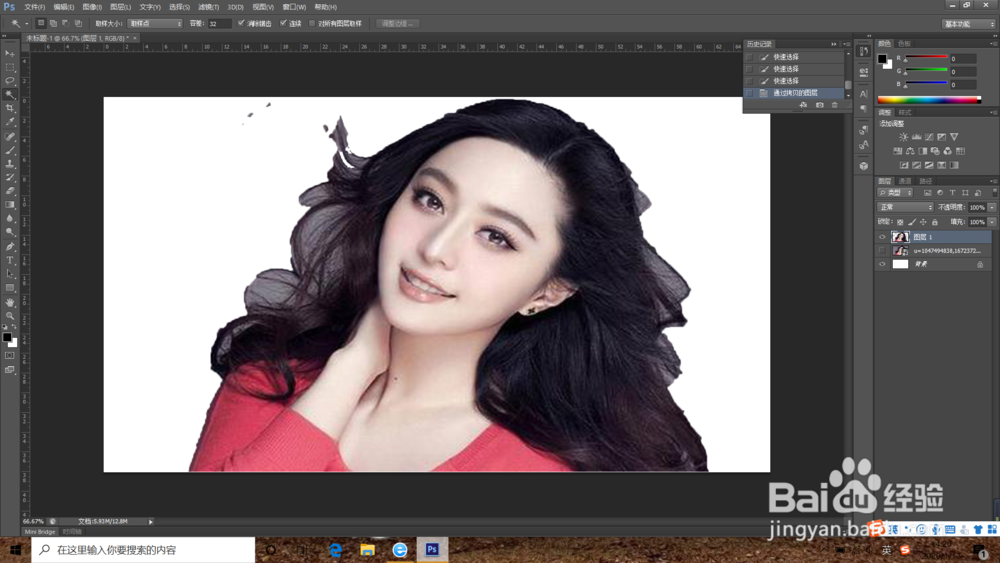Enable sample all layers checkbox

click(312, 23)
